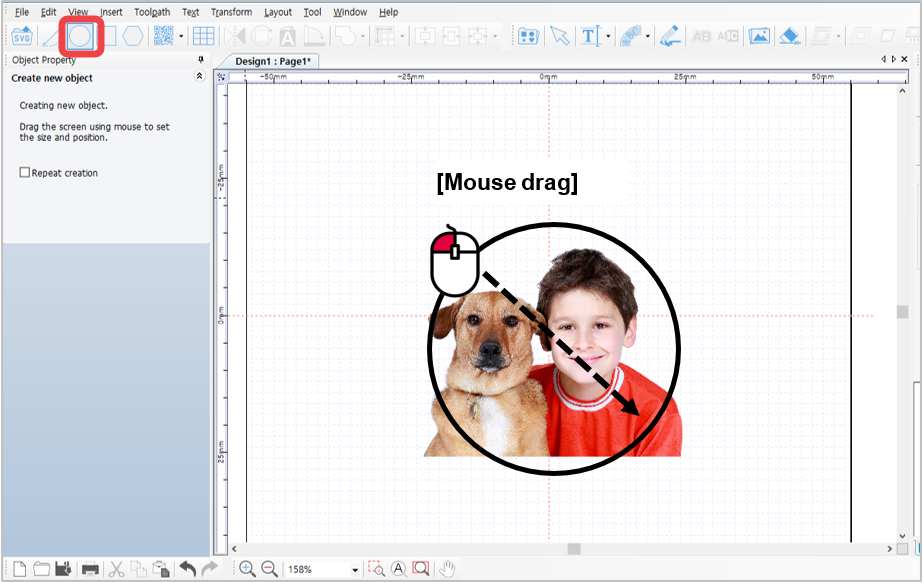Open the Help menu
This screenshot has width=923, height=583.
pos(389,12)
